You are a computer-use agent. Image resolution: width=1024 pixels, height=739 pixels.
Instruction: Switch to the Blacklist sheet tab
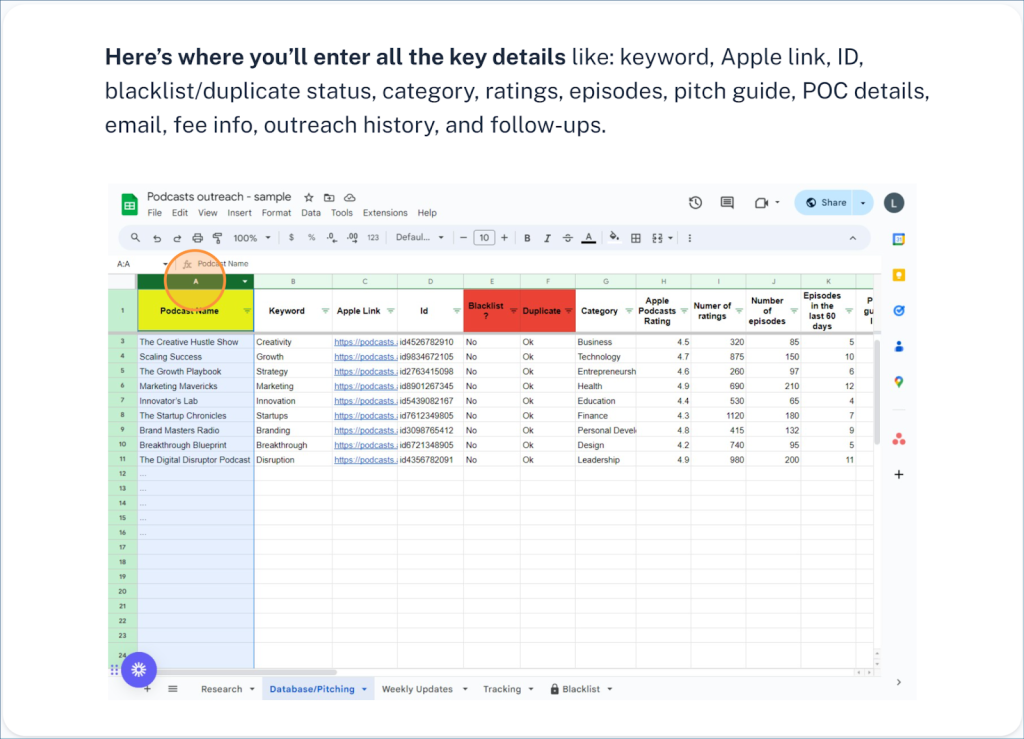click(581, 689)
